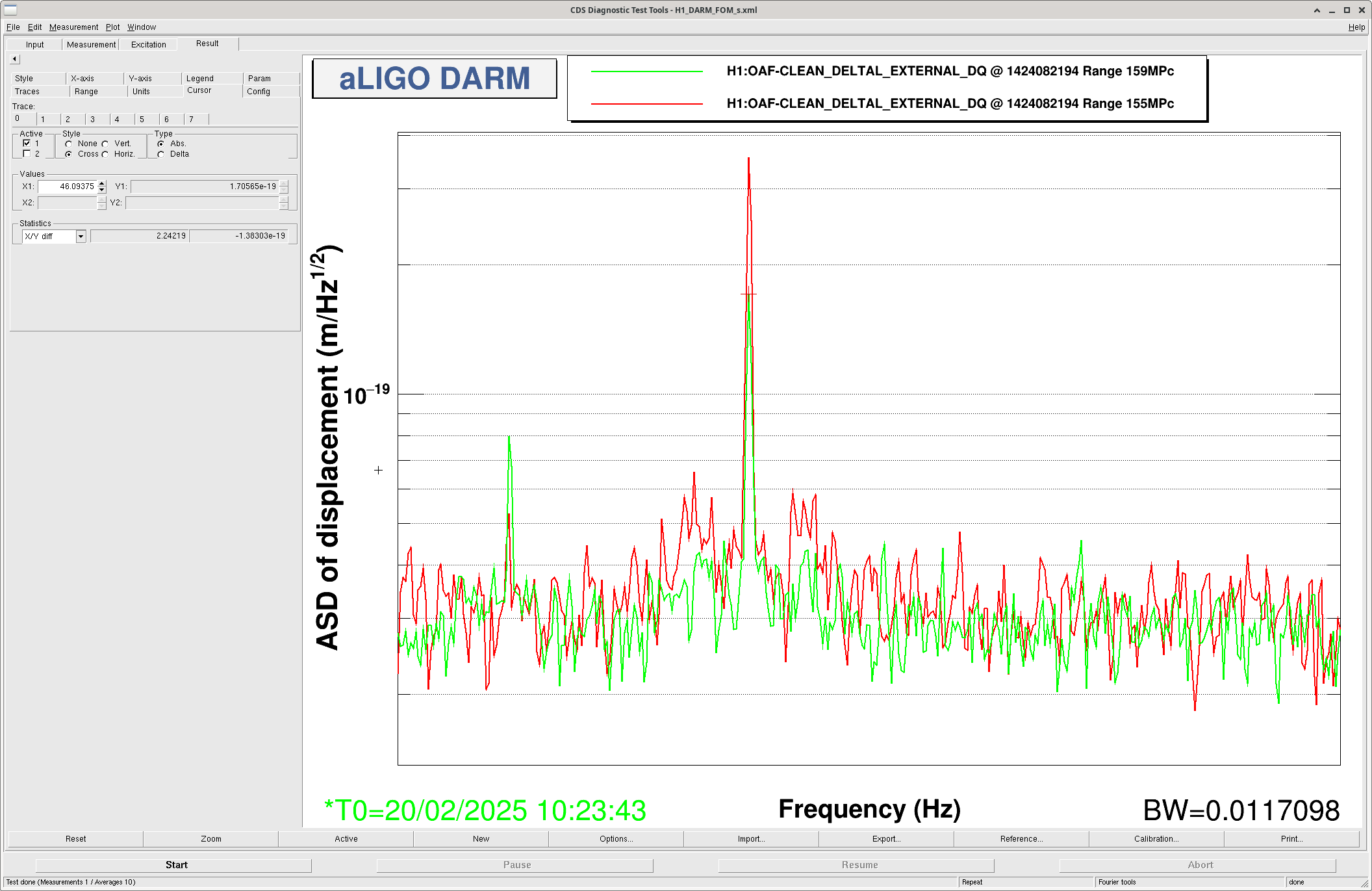Image resolution: width=1372 pixels, height=891 pixels.
Task: Click the Print... button
Action: 1292,839
